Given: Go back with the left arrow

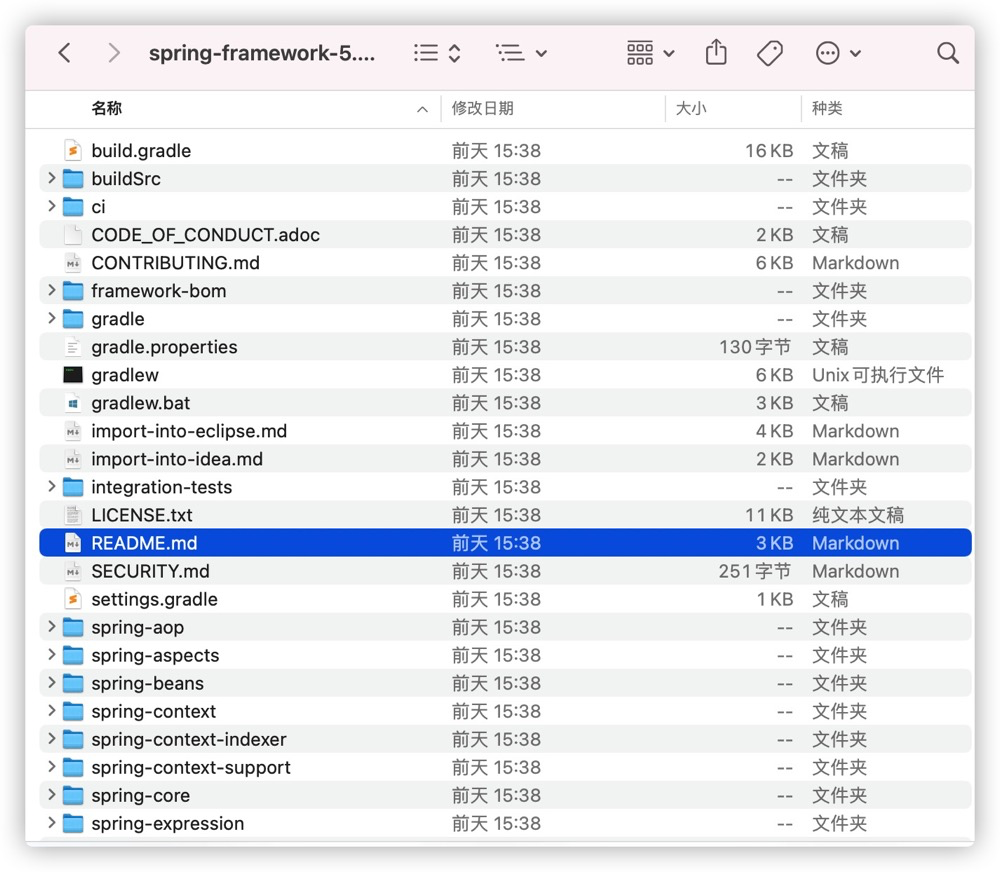Looking at the screenshot, I should [x=64, y=53].
